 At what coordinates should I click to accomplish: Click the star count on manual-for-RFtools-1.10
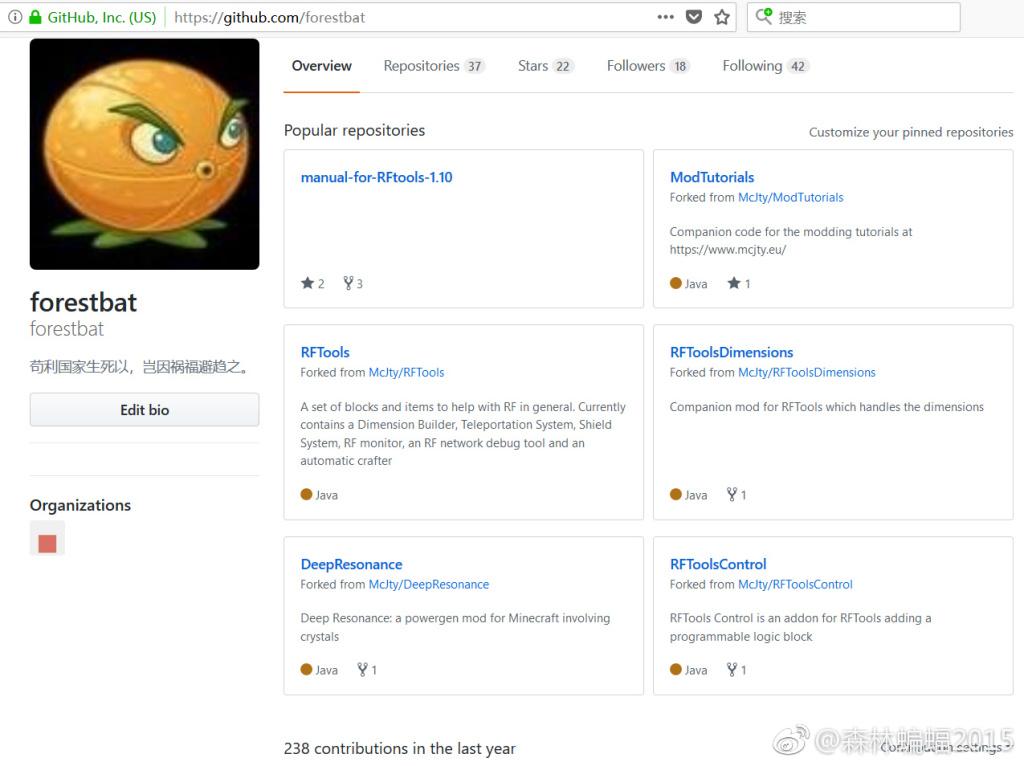(313, 283)
